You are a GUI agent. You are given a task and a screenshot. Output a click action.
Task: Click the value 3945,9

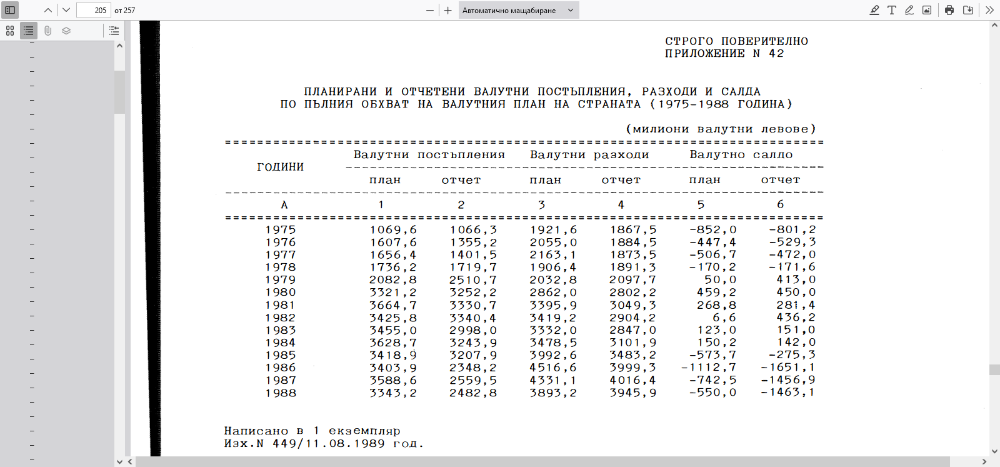633,393
